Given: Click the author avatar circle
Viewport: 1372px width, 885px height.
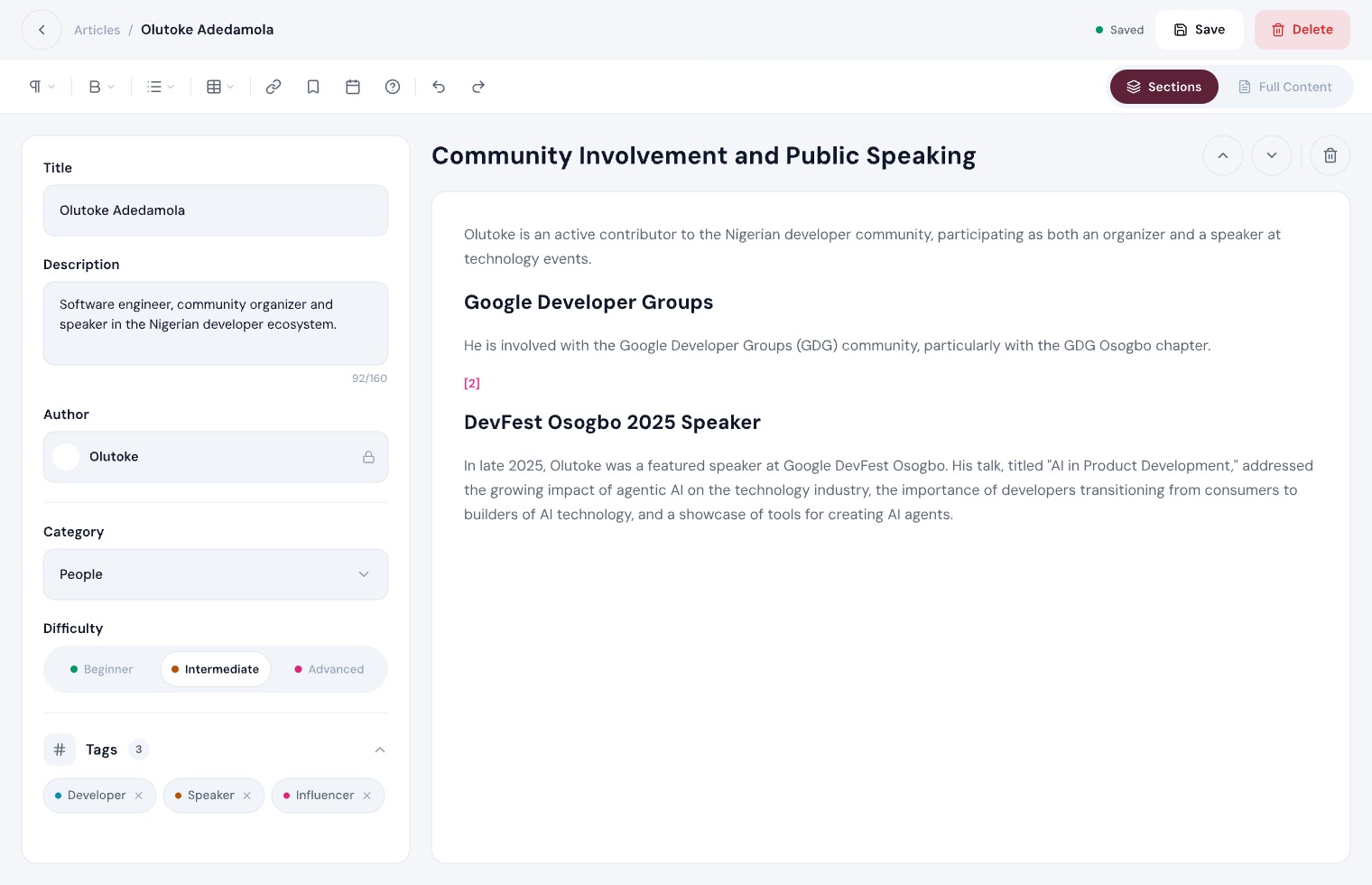Looking at the screenshot, I should click(66, 457).
